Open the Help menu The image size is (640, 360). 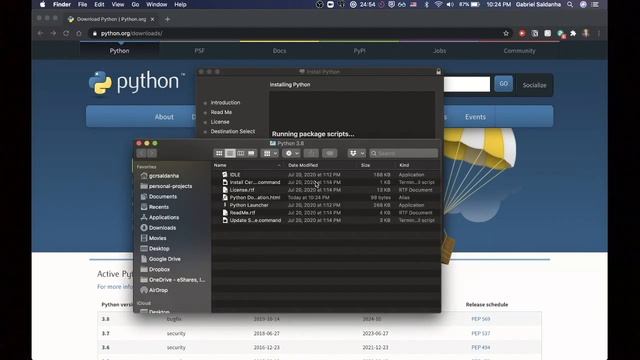[180, 4]
